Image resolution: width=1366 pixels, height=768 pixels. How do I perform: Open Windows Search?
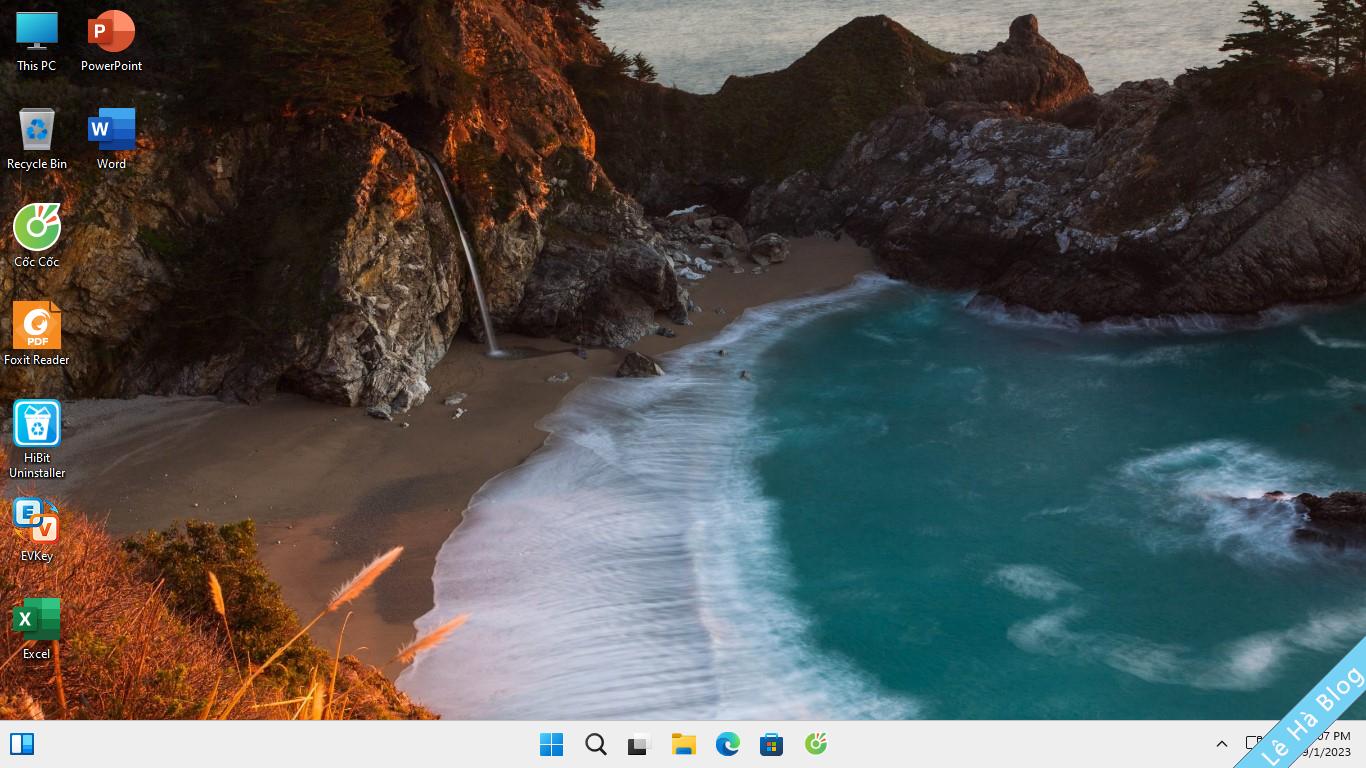pos(595,744)
